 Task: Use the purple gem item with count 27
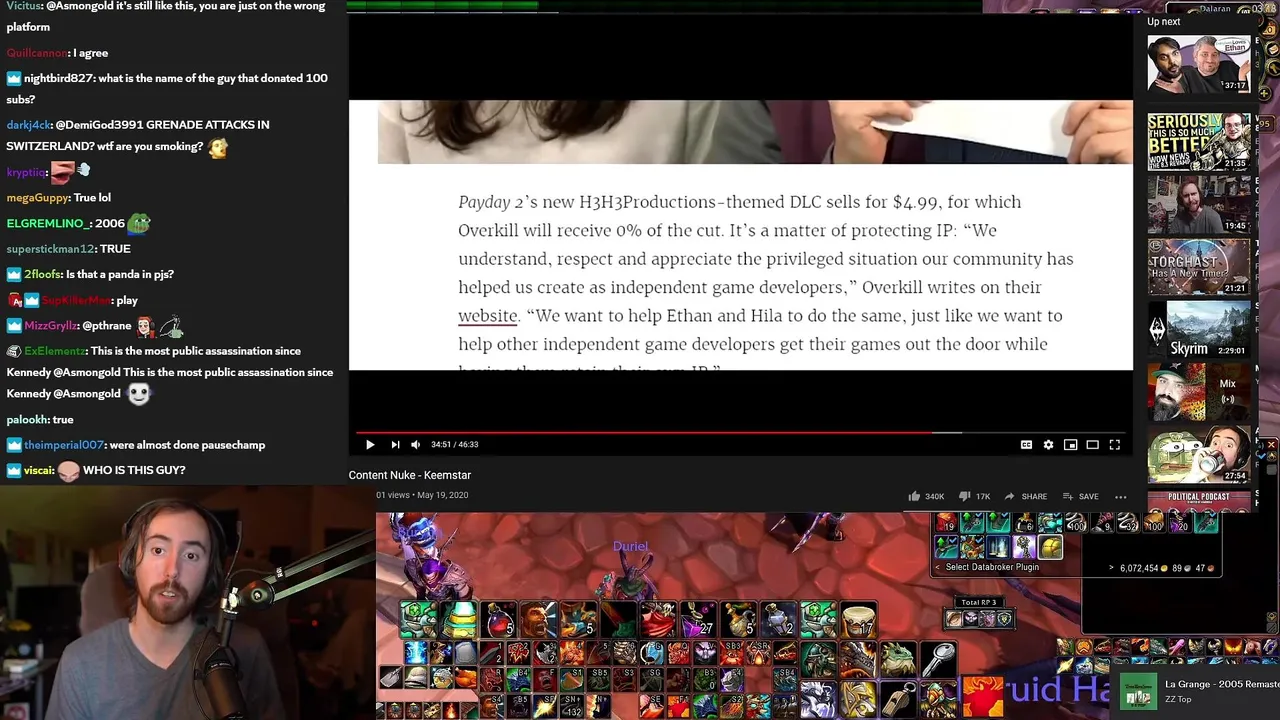pos(699,620)
